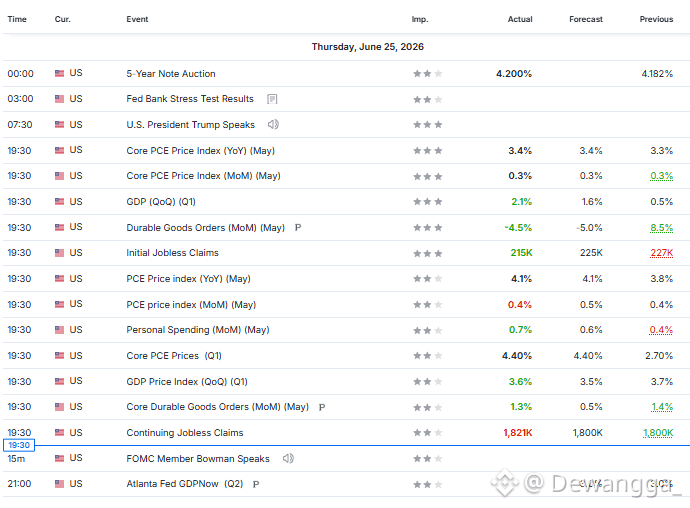Screen dimensions: 690x508
Task: Click the Forecast column header
Action: pyautogui.click(x=586, y=19)
